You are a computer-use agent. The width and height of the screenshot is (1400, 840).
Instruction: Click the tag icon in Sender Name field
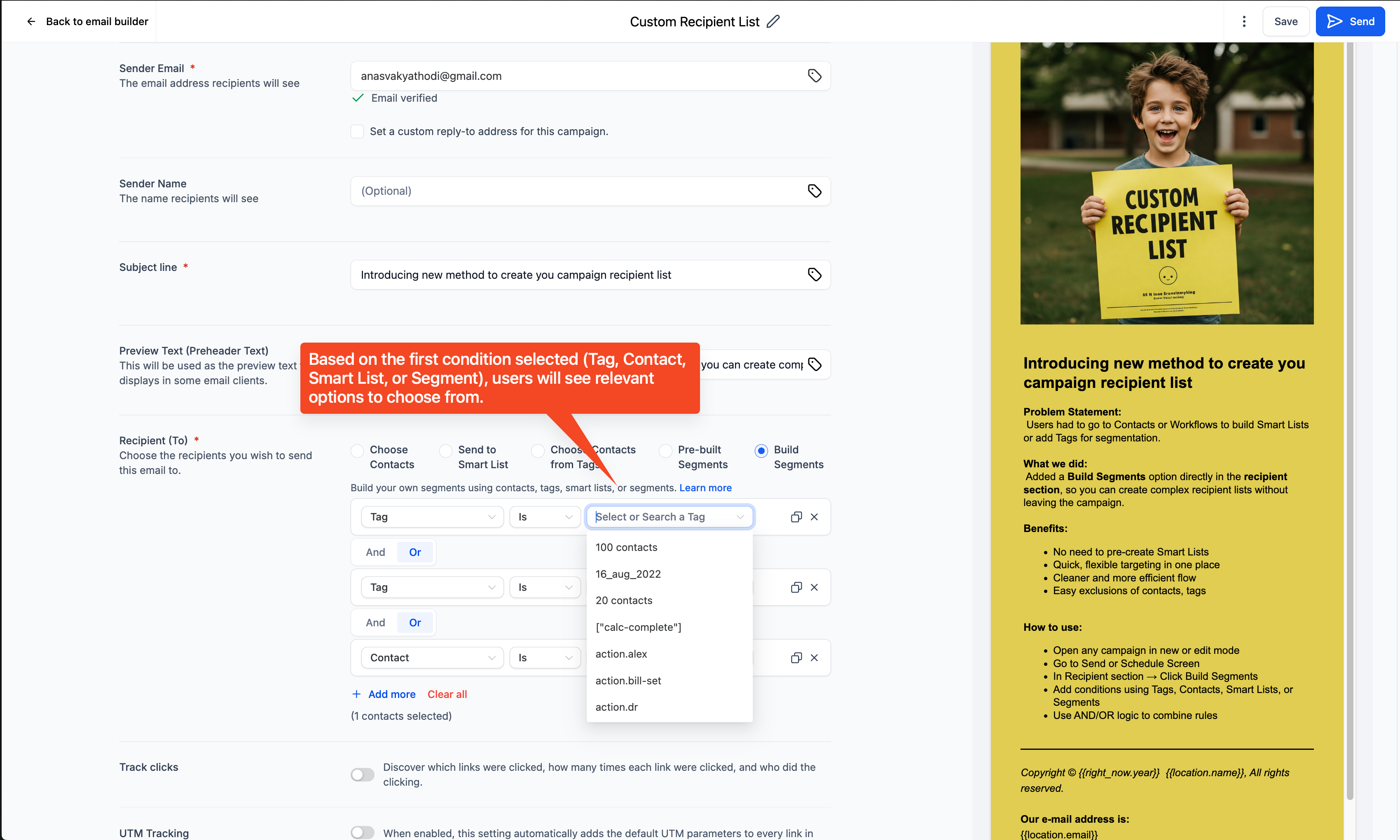pyautogui.click(x=815, y=191)
